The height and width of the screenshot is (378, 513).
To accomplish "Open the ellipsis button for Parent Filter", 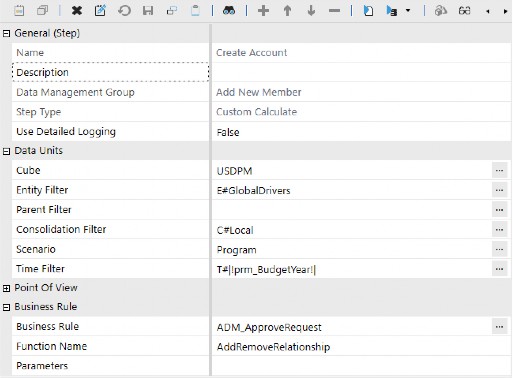I will (x=499, y=210).
